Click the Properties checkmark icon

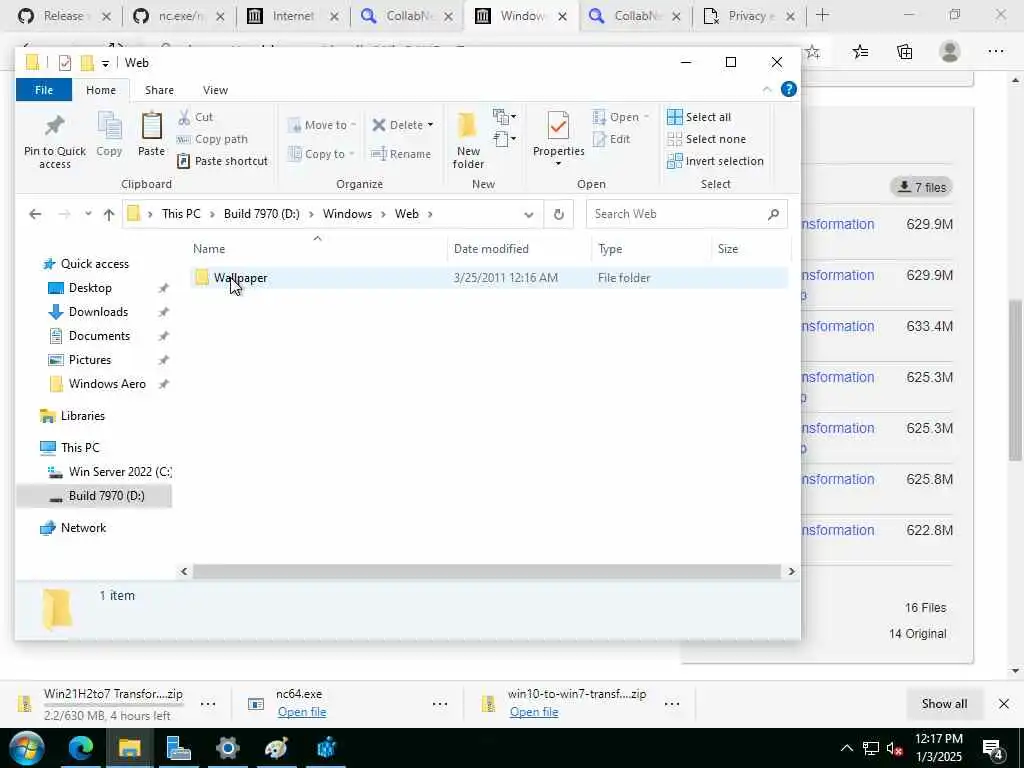pos(558,125)
